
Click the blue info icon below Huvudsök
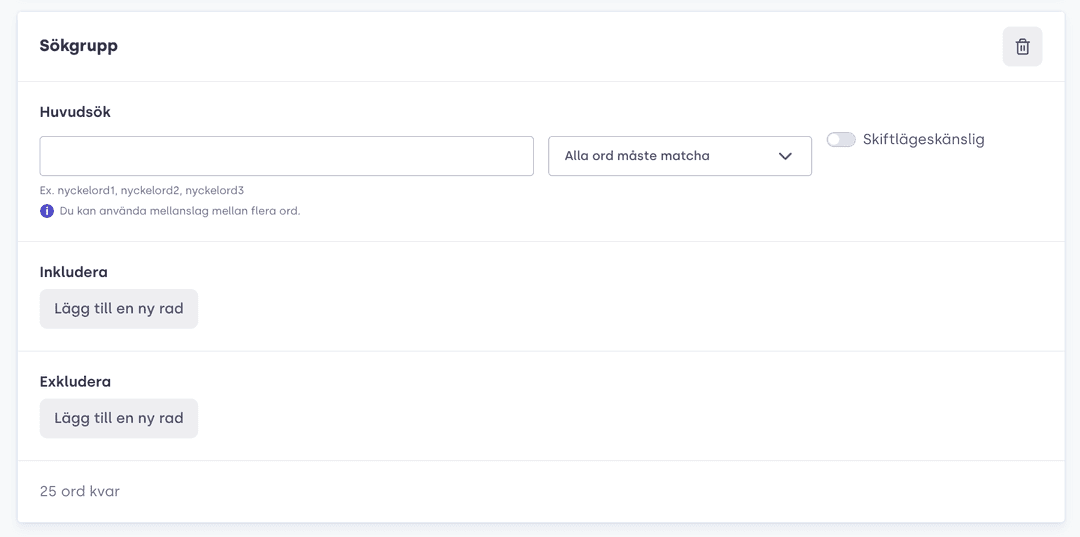(47, 211)
